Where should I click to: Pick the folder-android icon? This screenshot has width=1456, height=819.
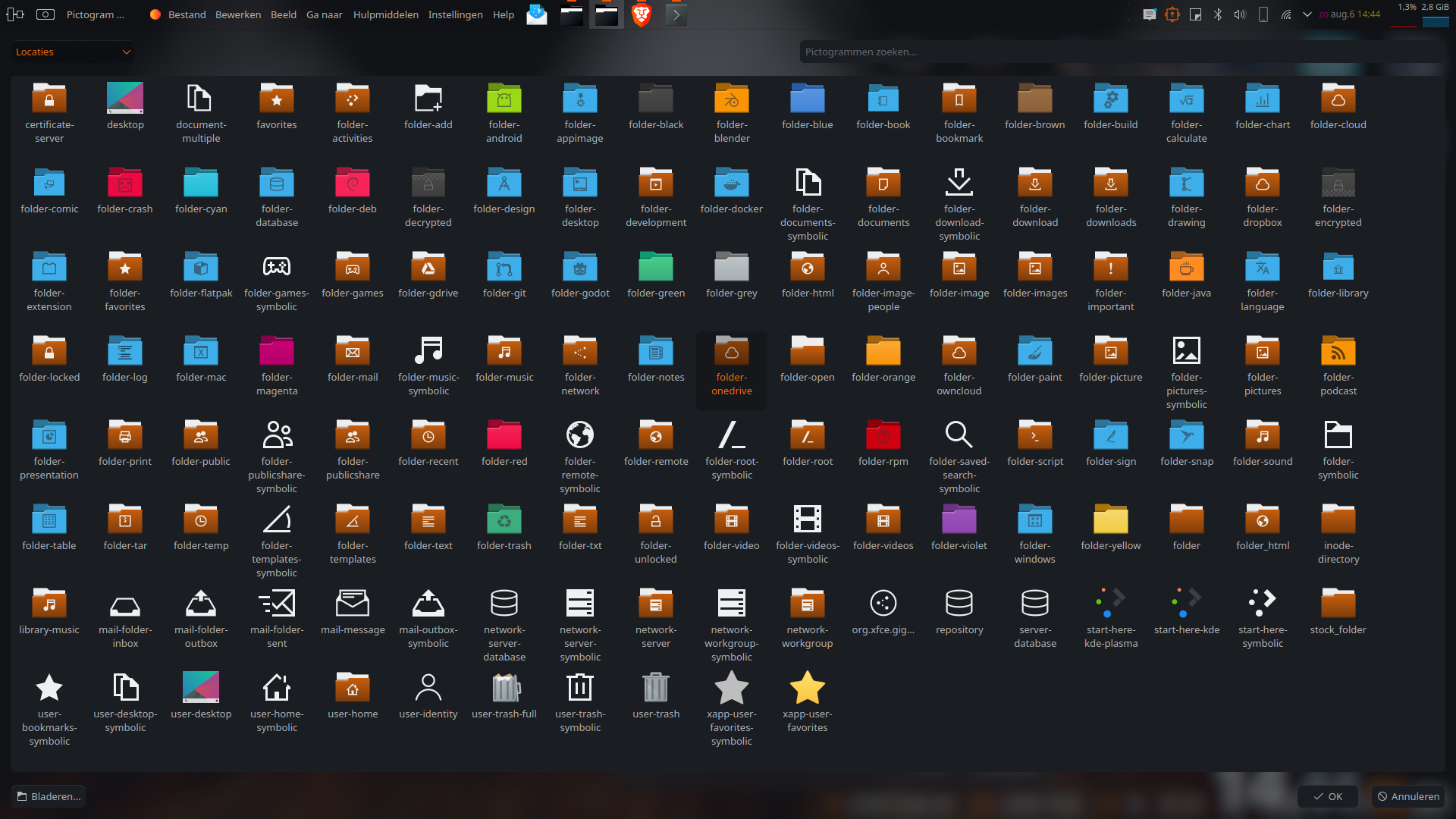504,99
